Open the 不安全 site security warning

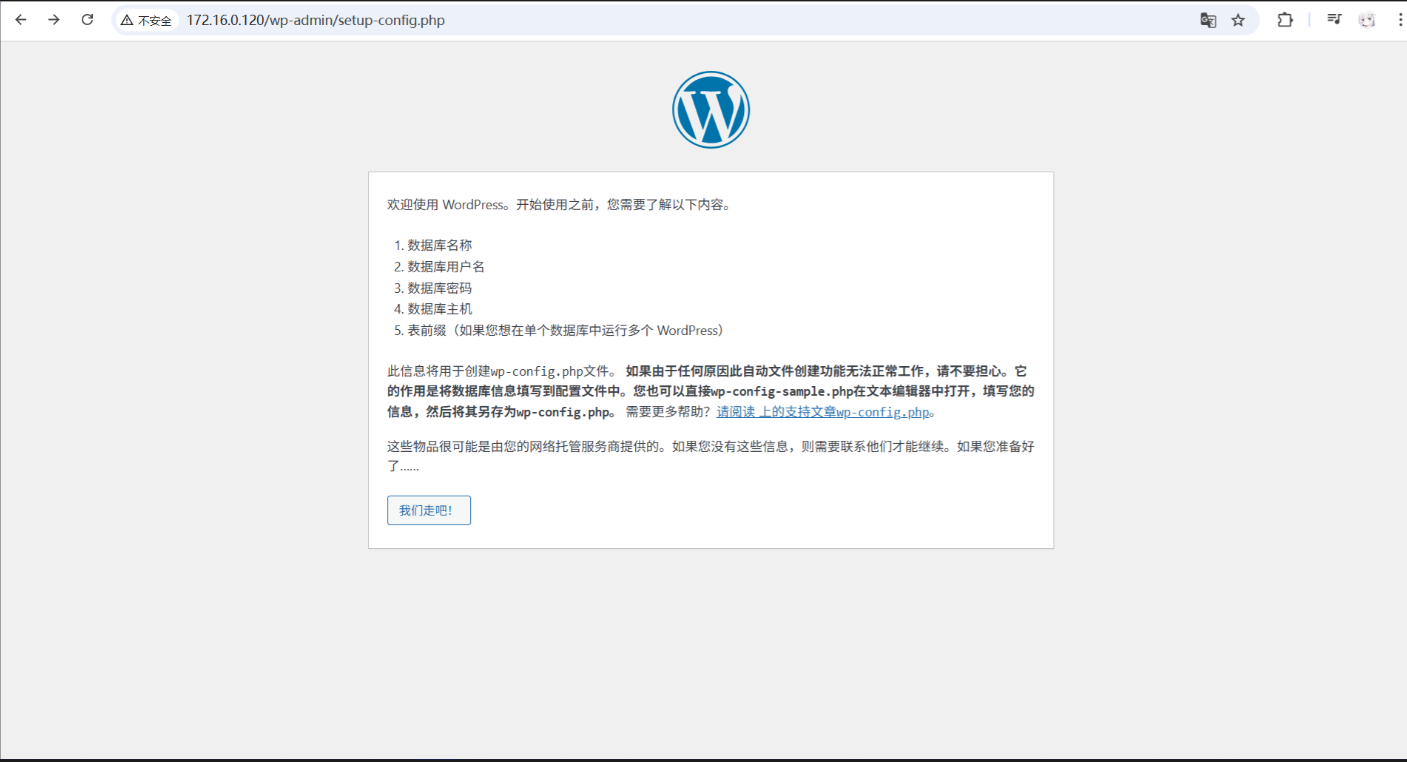point(146,20)
